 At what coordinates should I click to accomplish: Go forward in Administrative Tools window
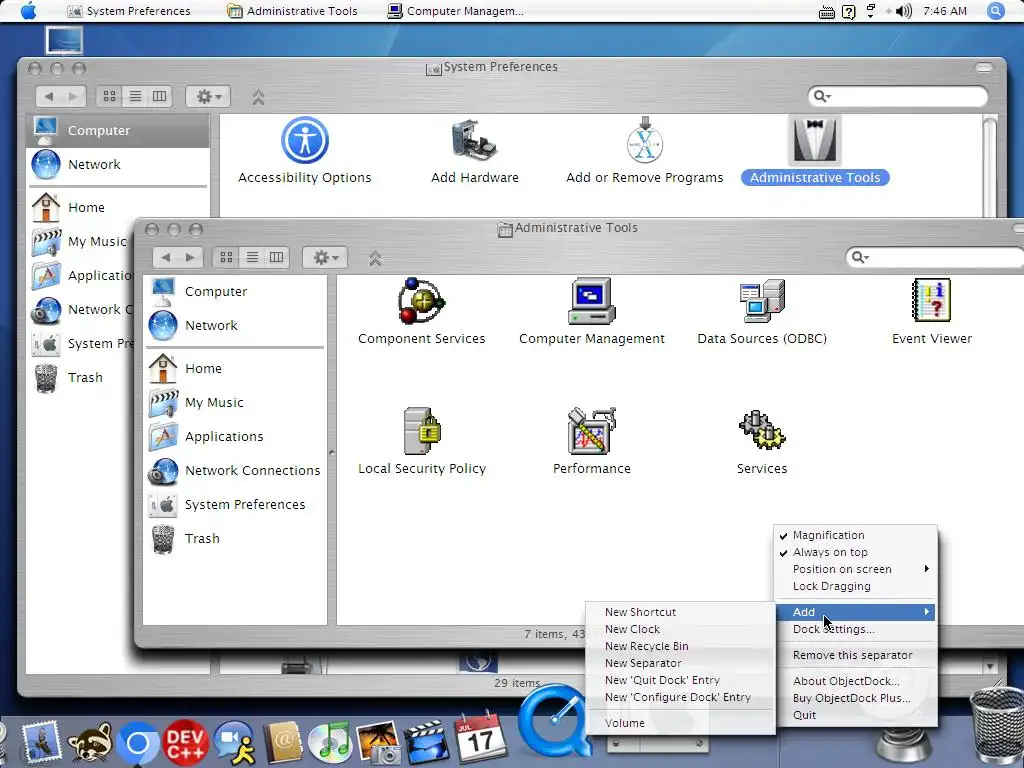click(x=190, y=257)
